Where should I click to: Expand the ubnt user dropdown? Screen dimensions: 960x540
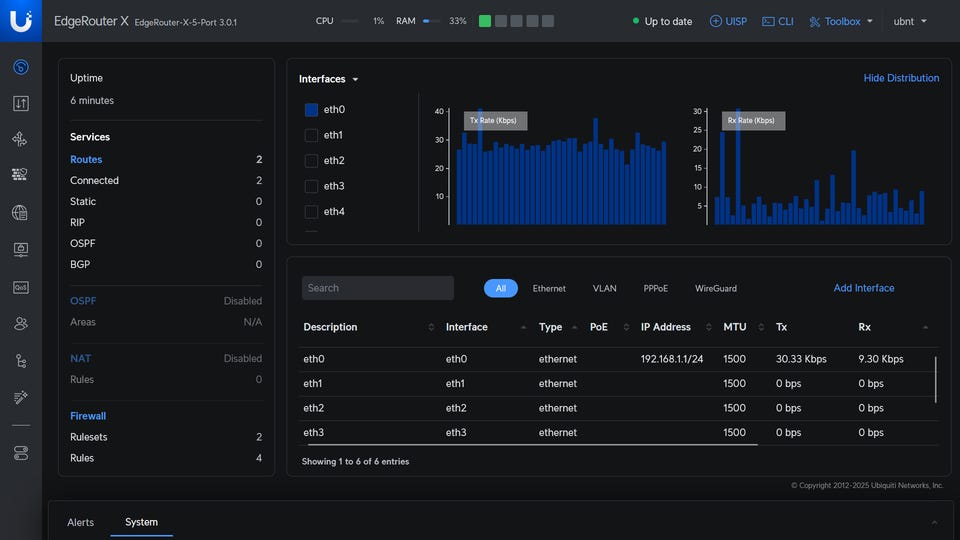[909, 21]
